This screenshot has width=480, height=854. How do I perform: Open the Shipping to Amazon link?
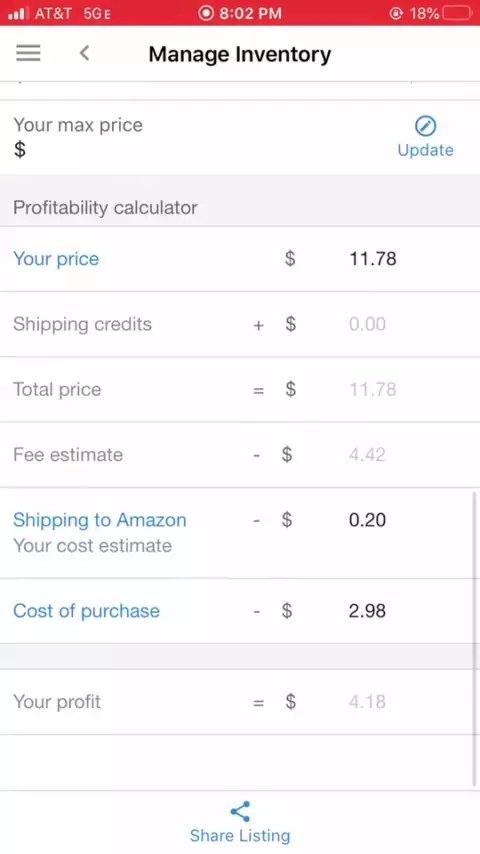(x=100, y=520)
